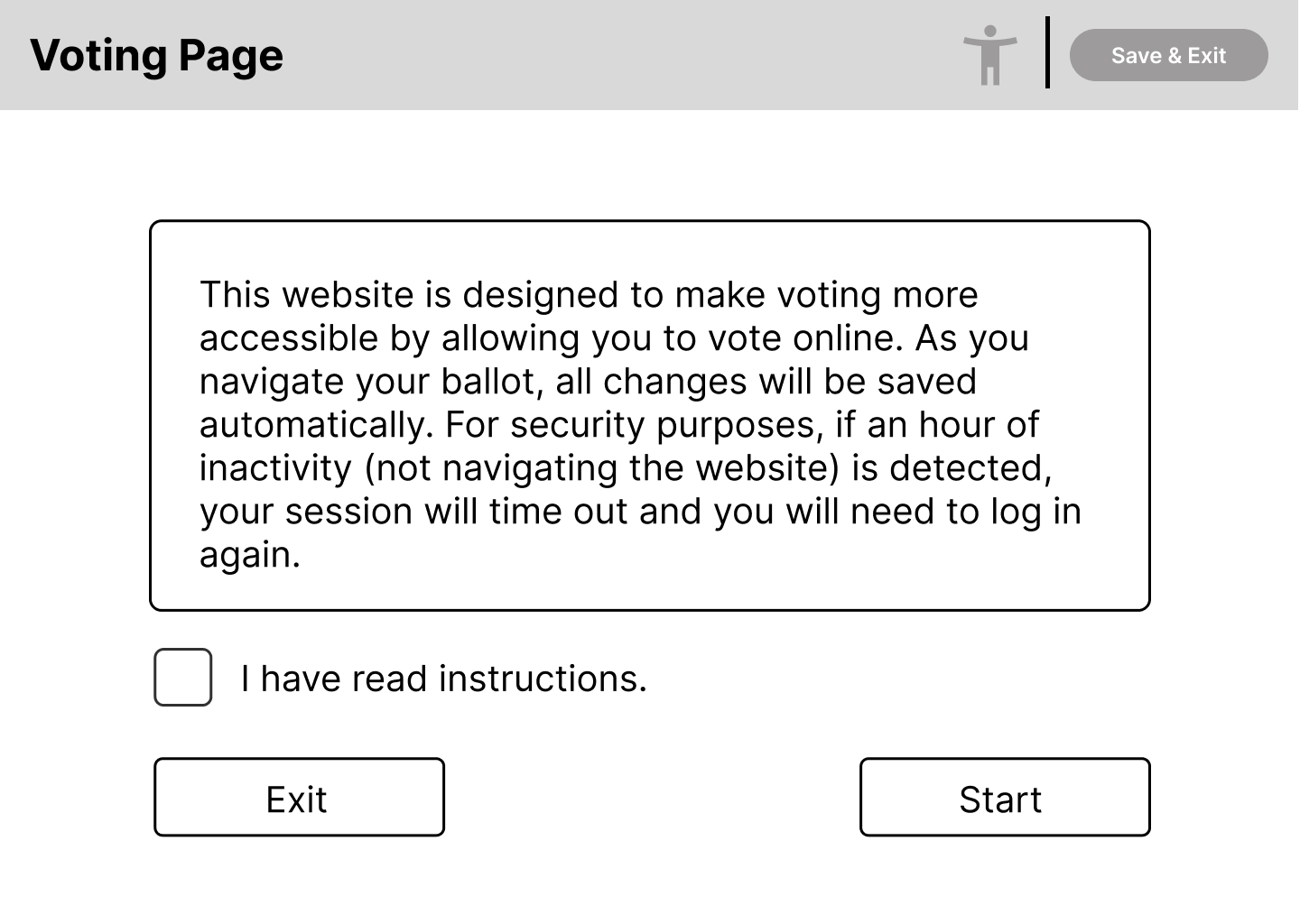Click the Voting Page heading
This screenshot has height=924, width=1300.
point(157,55)
